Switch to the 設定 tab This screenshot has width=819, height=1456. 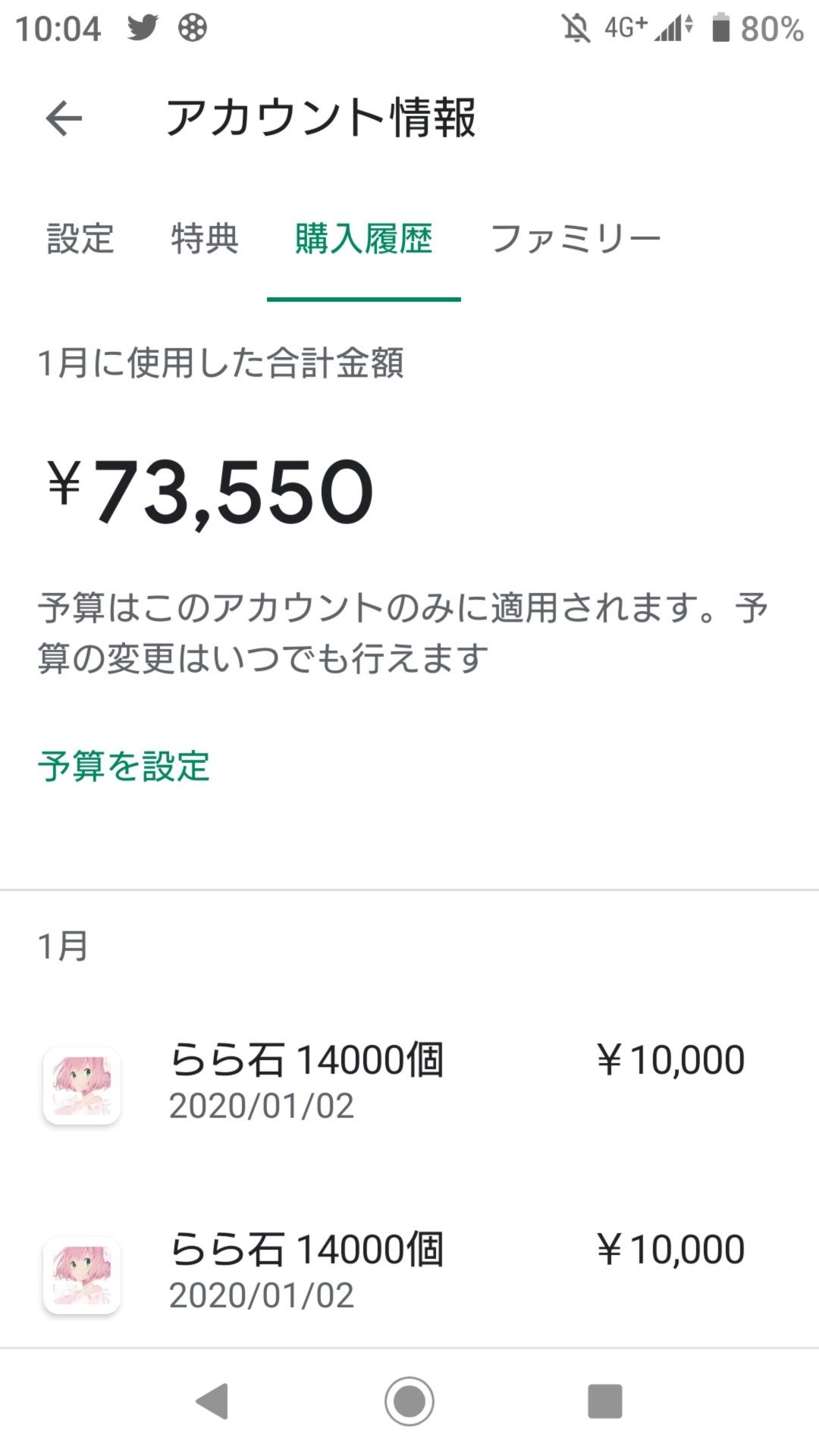coord(80,239)
